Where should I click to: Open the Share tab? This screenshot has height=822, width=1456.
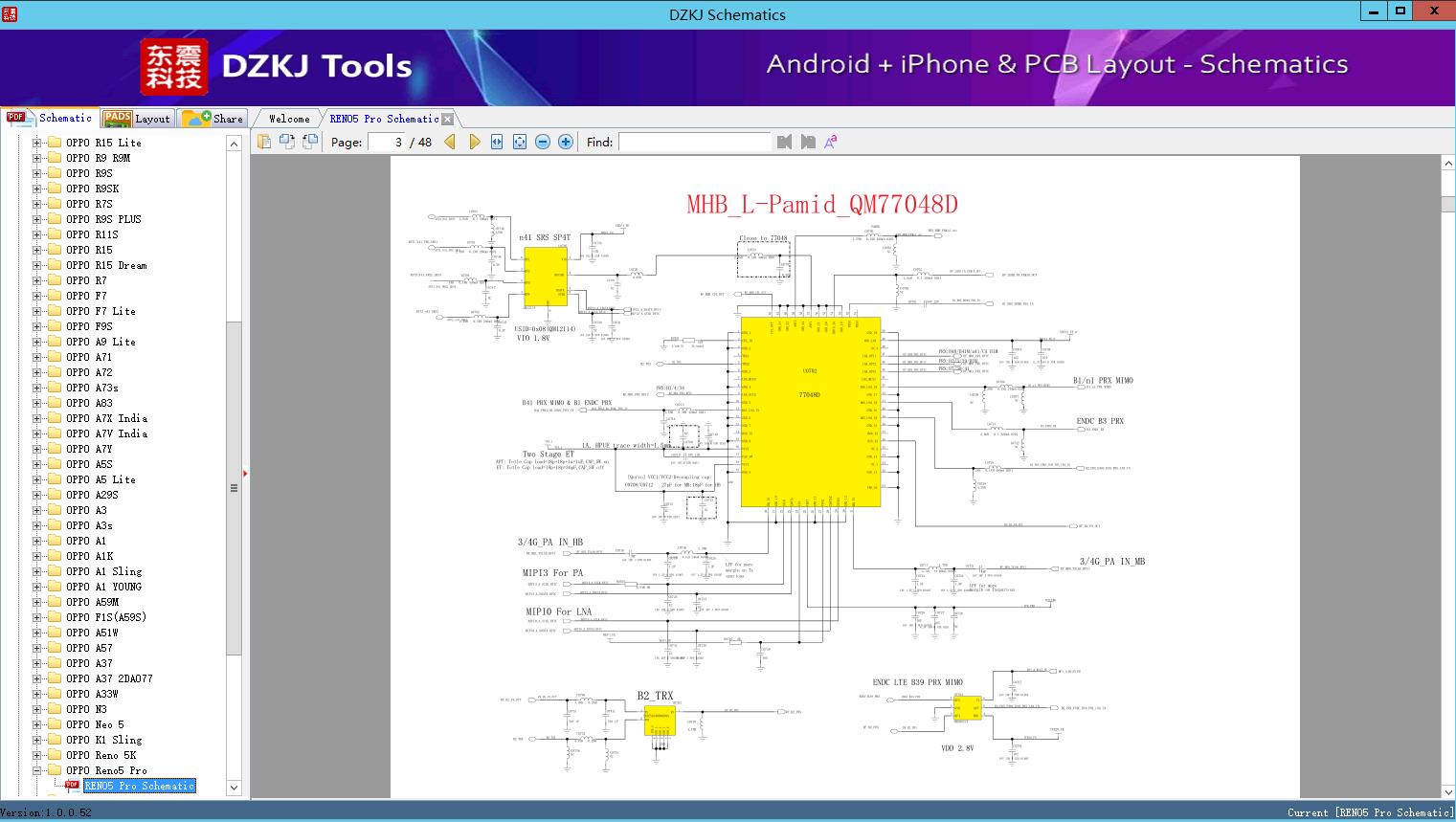(x=213, y=119)
